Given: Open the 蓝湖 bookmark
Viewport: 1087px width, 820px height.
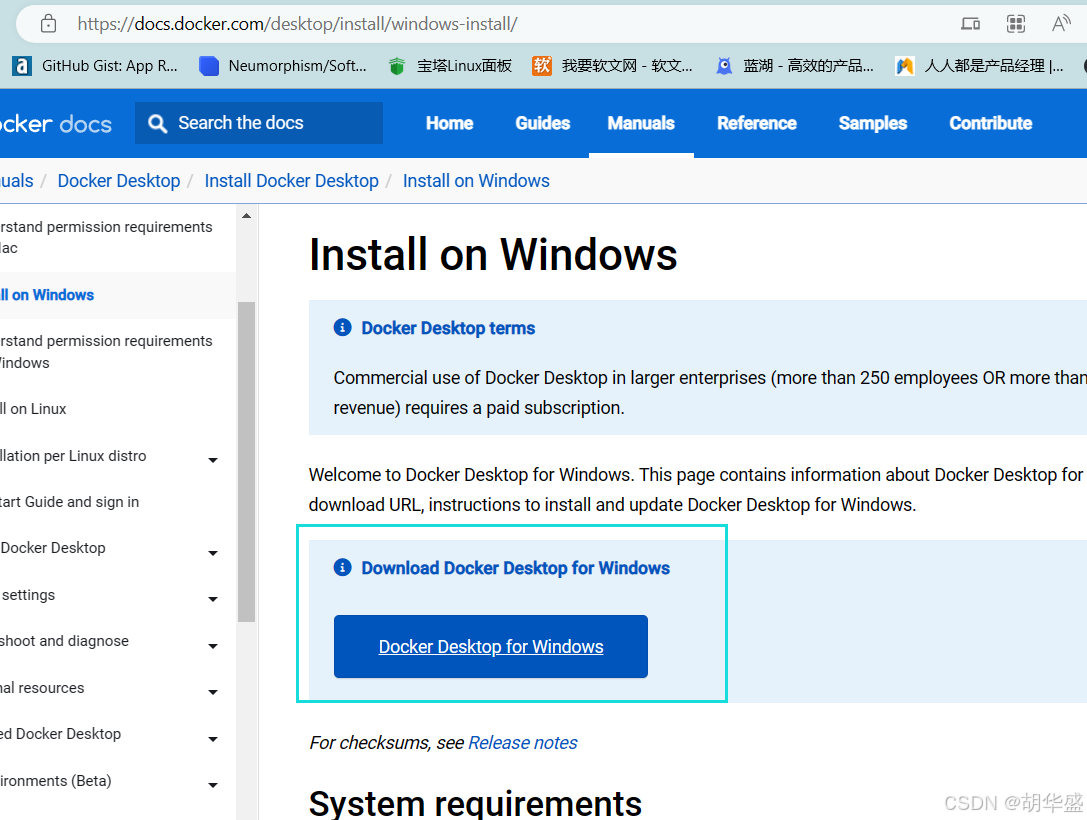Looking at the screenshot, I should click(794, 66).
